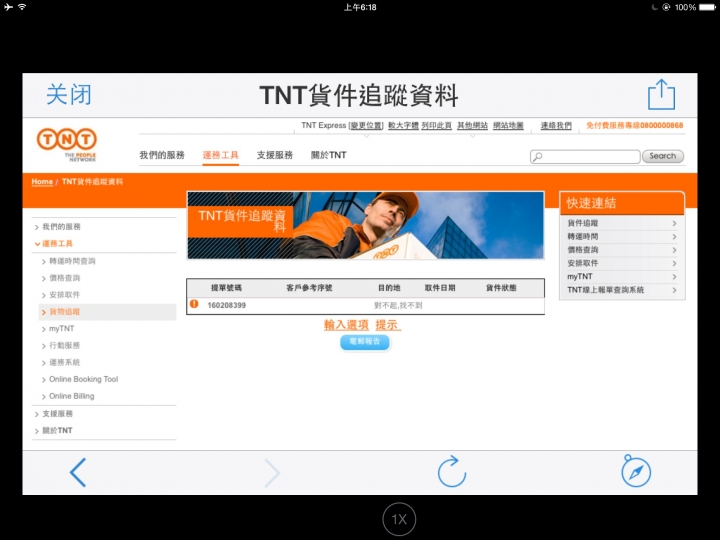Screen dimensions: 720x540
Task: Go back with the left arrow button
Action: coord(78,472)
